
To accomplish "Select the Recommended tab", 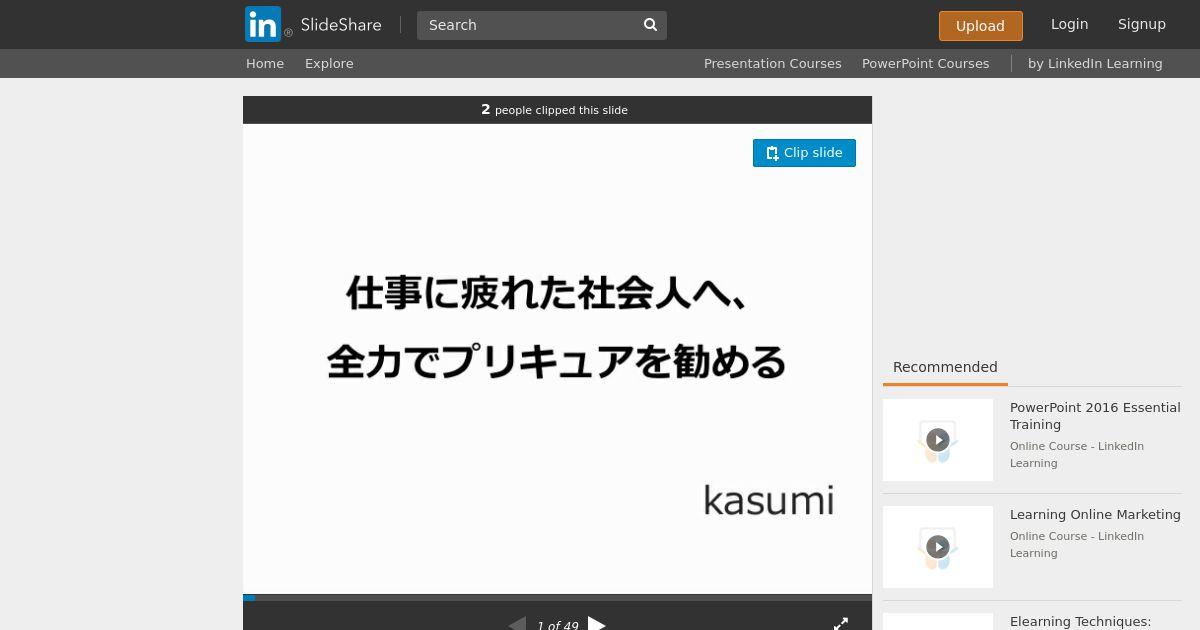I will coord(945,367).
